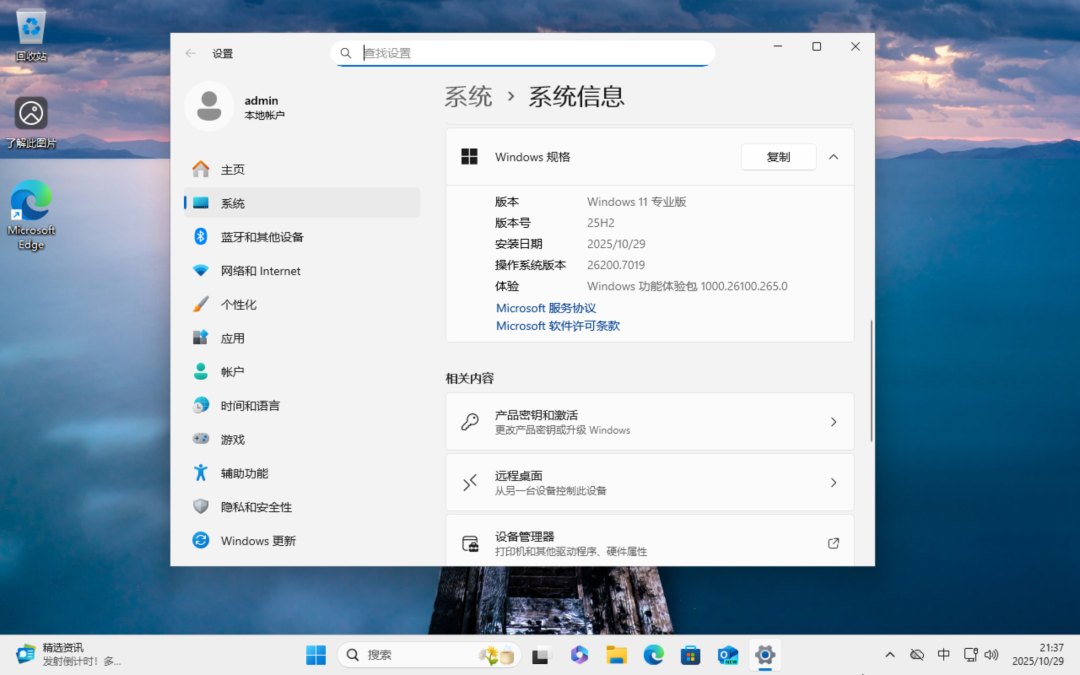Click the volume tray icon
Screen dimensions: 1080x675
tap(992, 654)
